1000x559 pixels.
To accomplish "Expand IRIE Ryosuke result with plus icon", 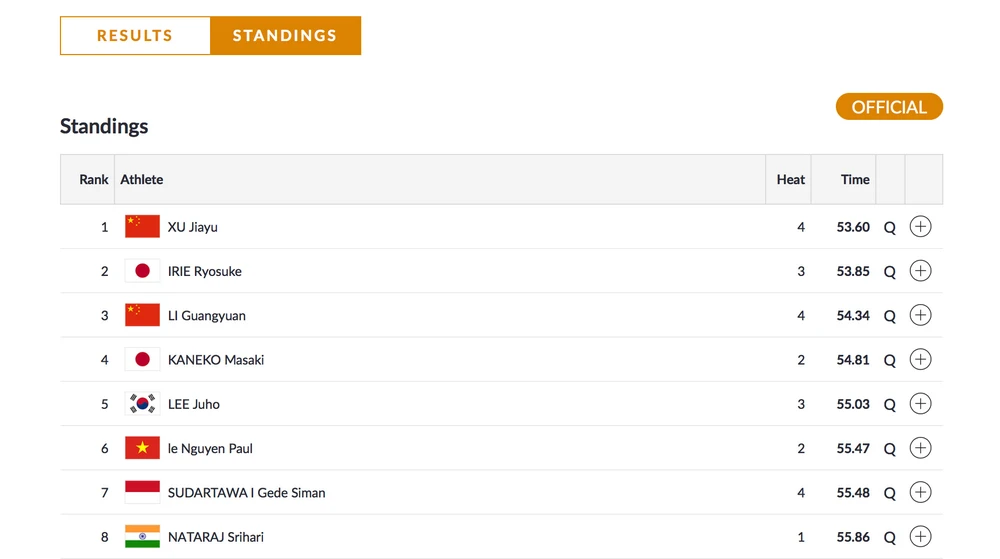I will coord(920,271).
